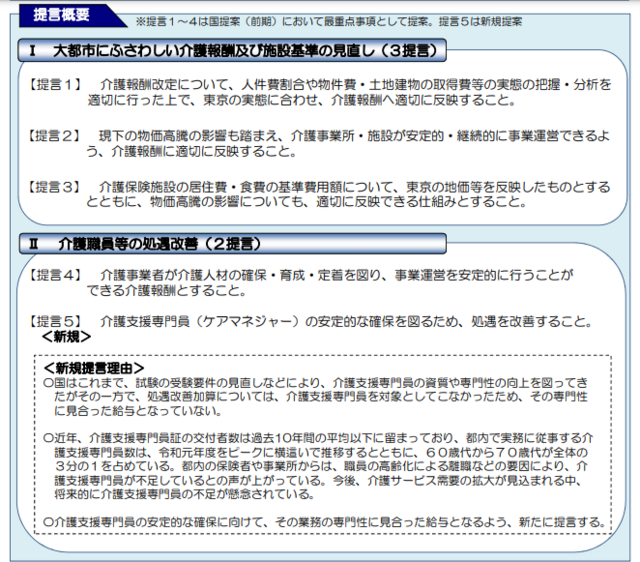This screenshot has width=640, height=562.
Task: Click the 【提言1】 label
Action: pos(56,87)
